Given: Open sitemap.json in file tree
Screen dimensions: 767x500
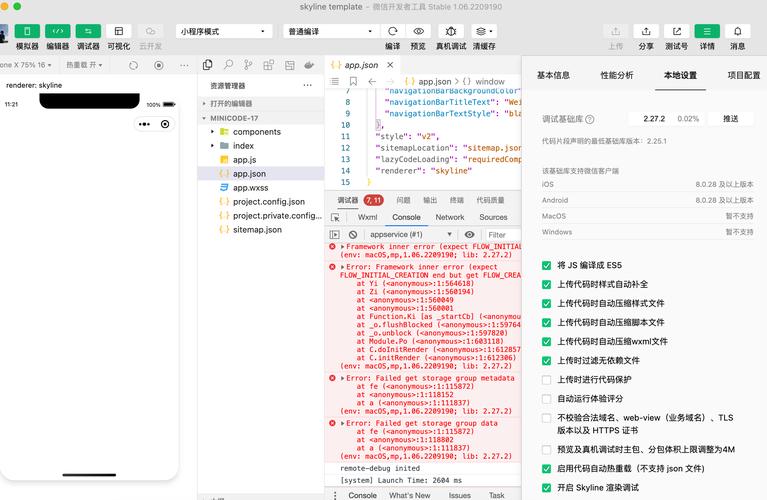Looking at the screenshot, I should click(x=257, y=229).
